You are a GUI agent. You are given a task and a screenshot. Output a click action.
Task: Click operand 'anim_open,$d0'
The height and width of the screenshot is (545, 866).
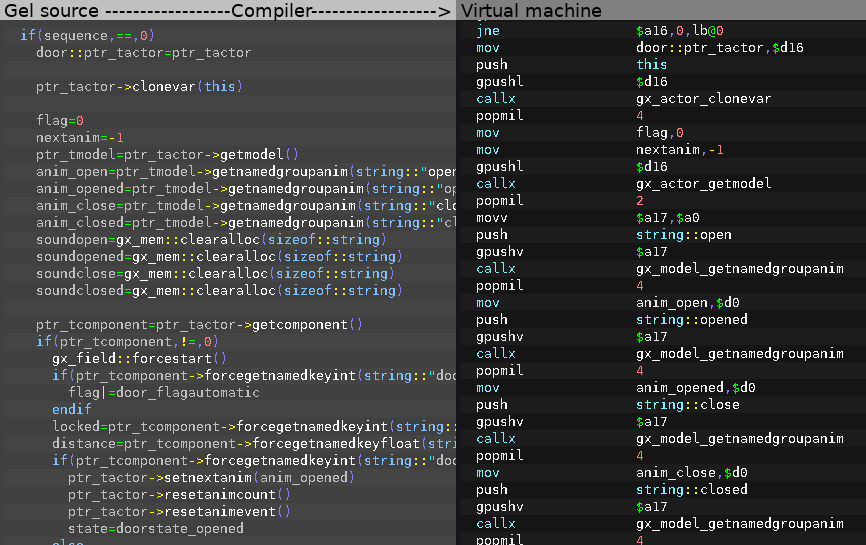[687, 303]
